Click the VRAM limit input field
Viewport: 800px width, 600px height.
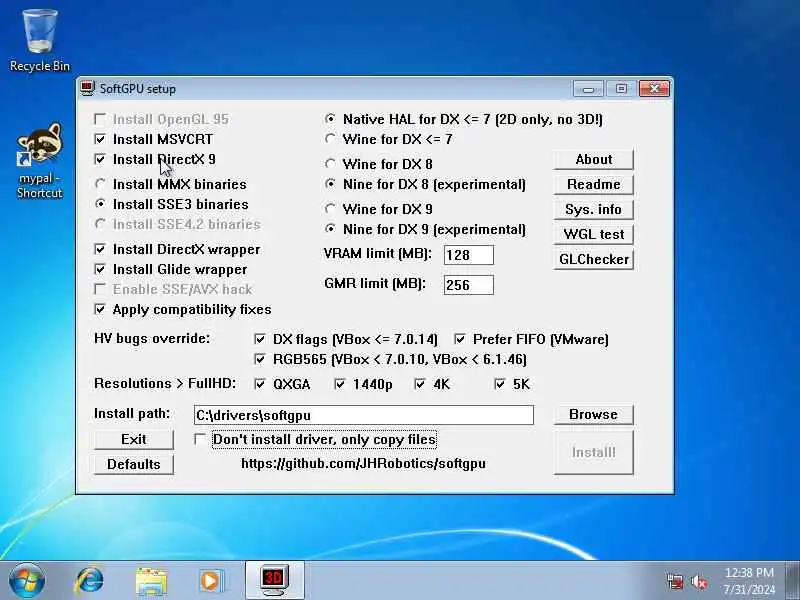pyautogui.click(x=469, y=255)
